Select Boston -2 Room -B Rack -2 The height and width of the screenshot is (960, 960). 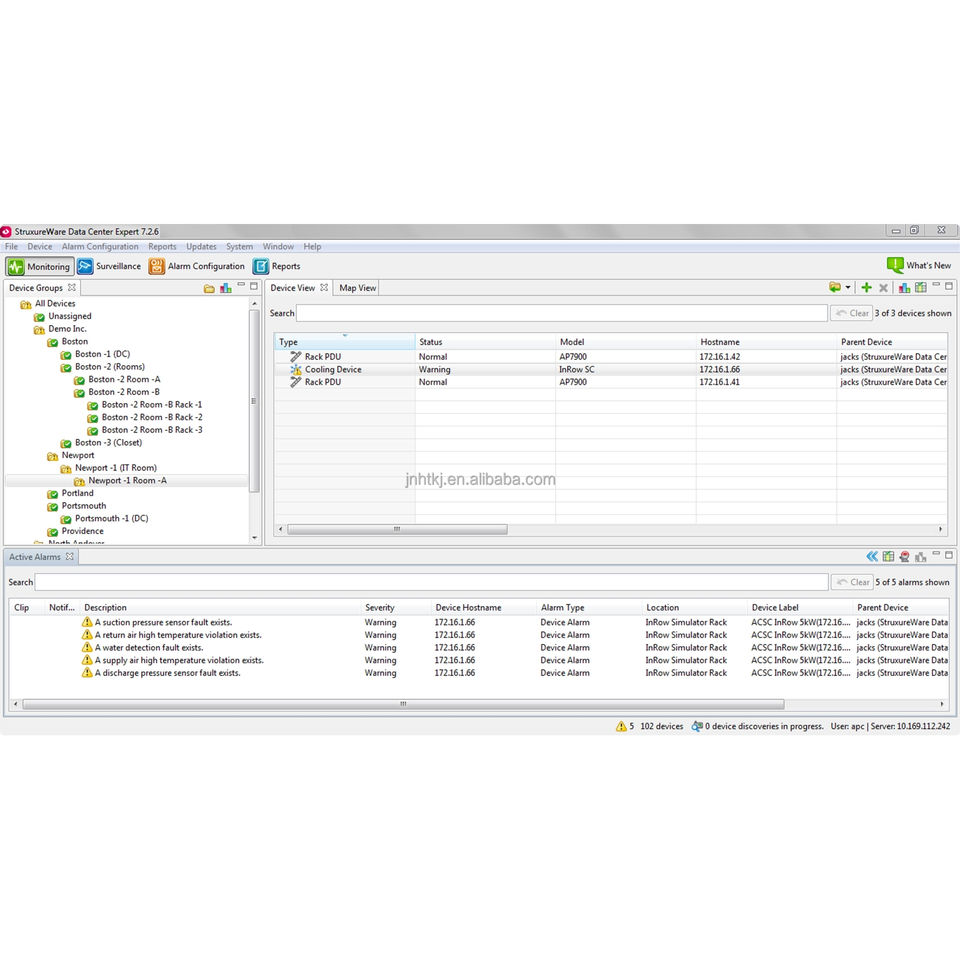point(152,417)
